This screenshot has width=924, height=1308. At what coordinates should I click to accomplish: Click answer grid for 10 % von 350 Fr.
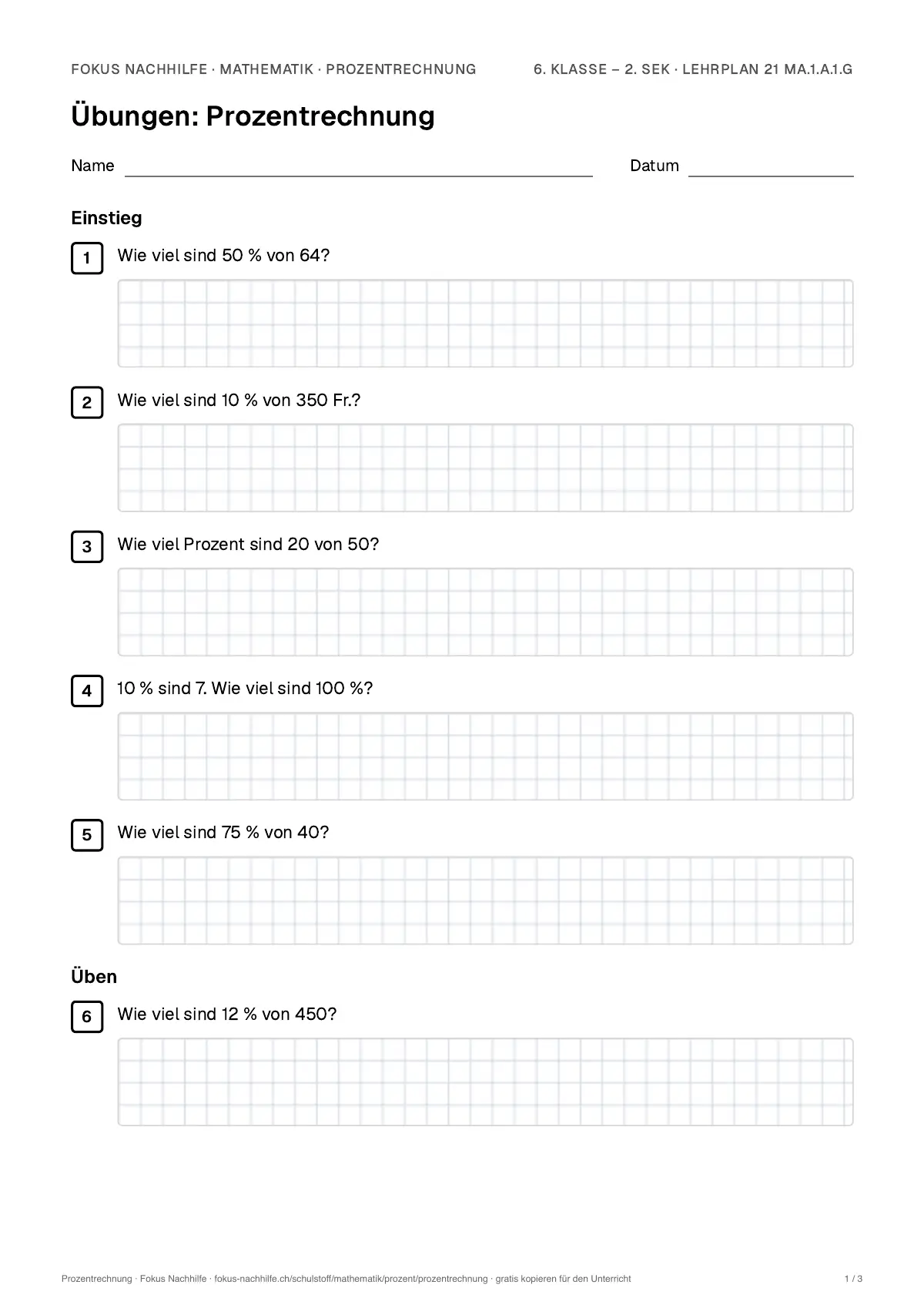[x=485, y=468]
